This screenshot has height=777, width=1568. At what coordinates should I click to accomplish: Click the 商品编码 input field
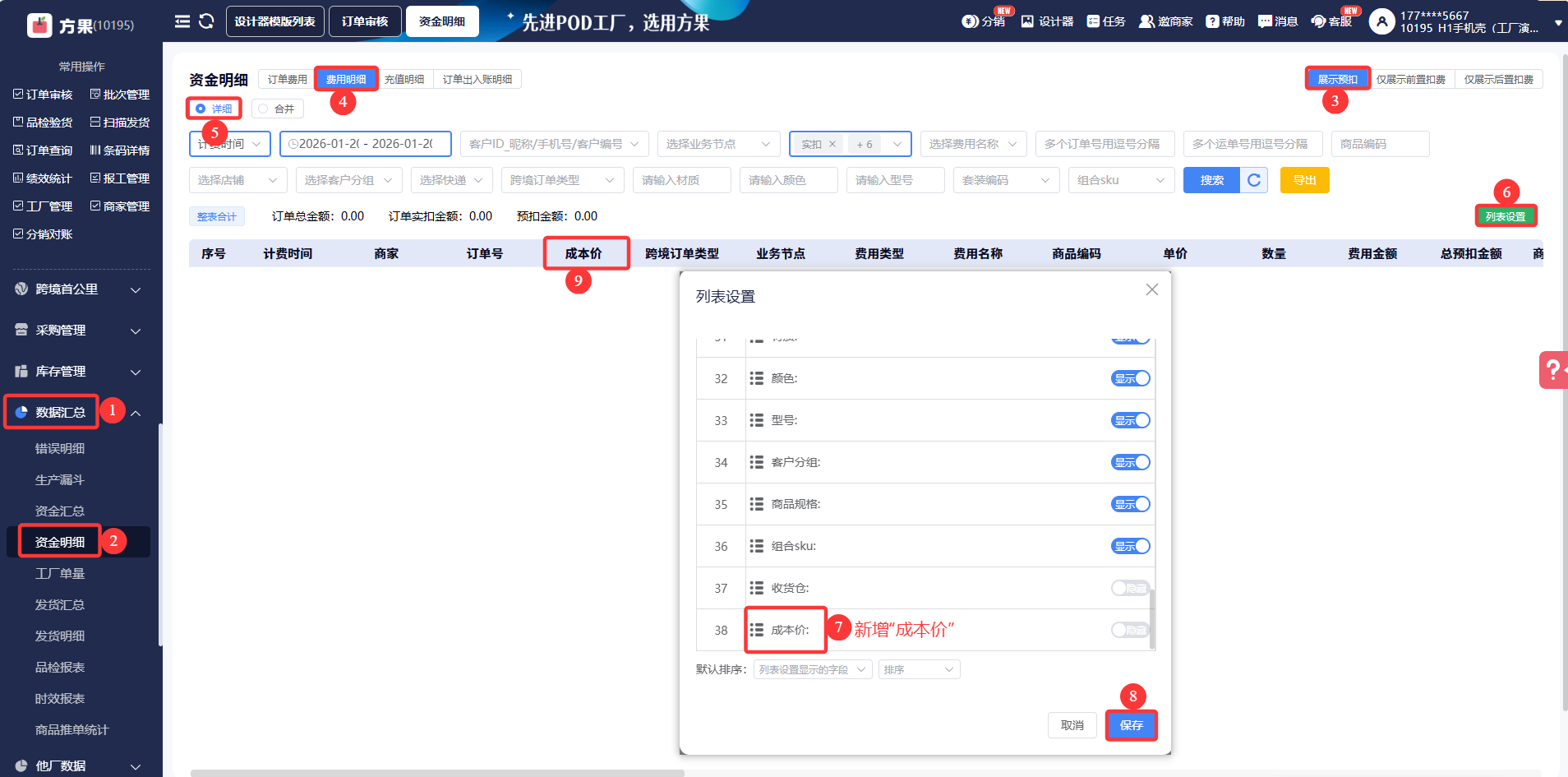tap(1381, 144)
